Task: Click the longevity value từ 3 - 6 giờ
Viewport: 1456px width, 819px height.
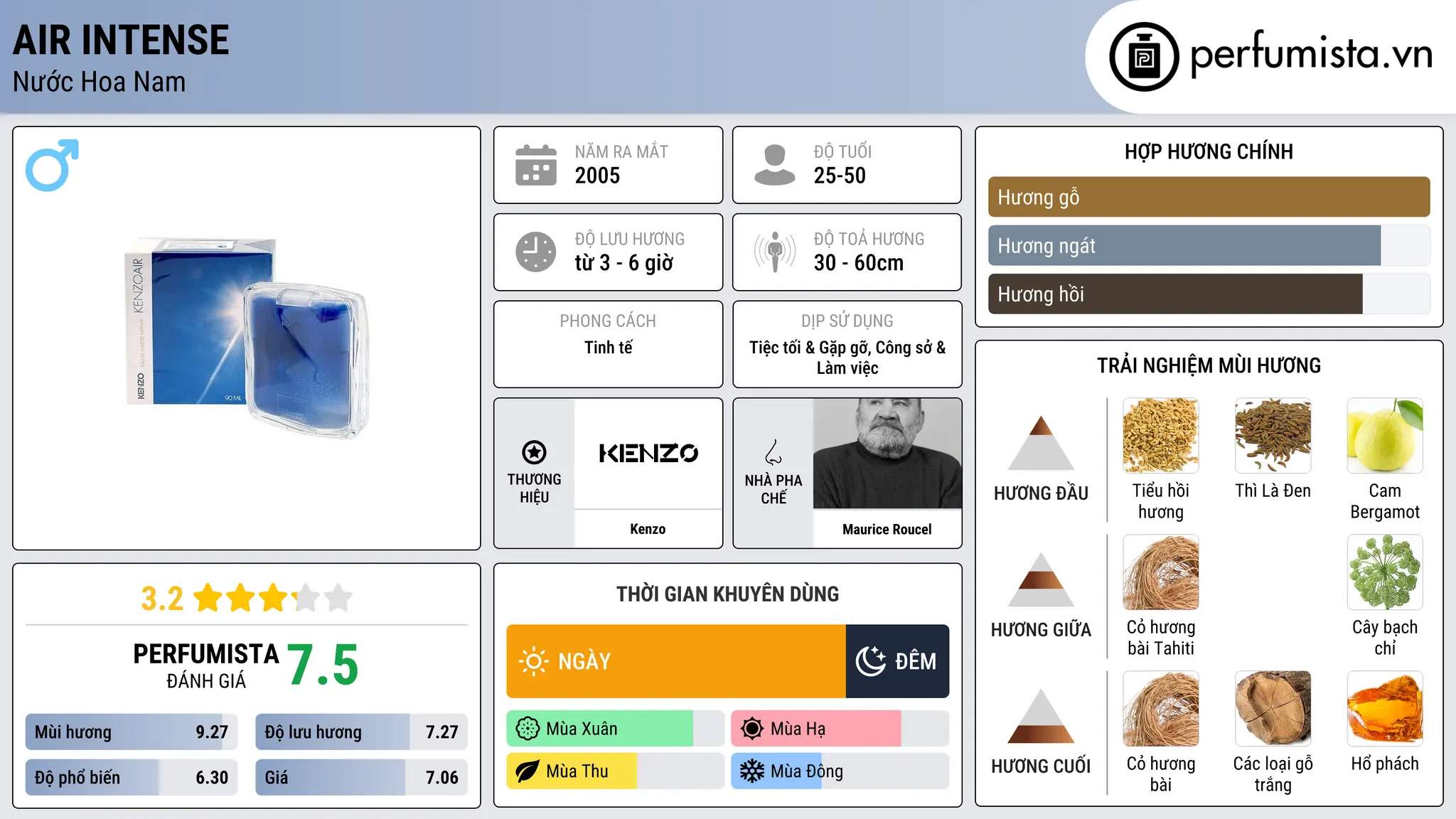Action: coord(623,263)
